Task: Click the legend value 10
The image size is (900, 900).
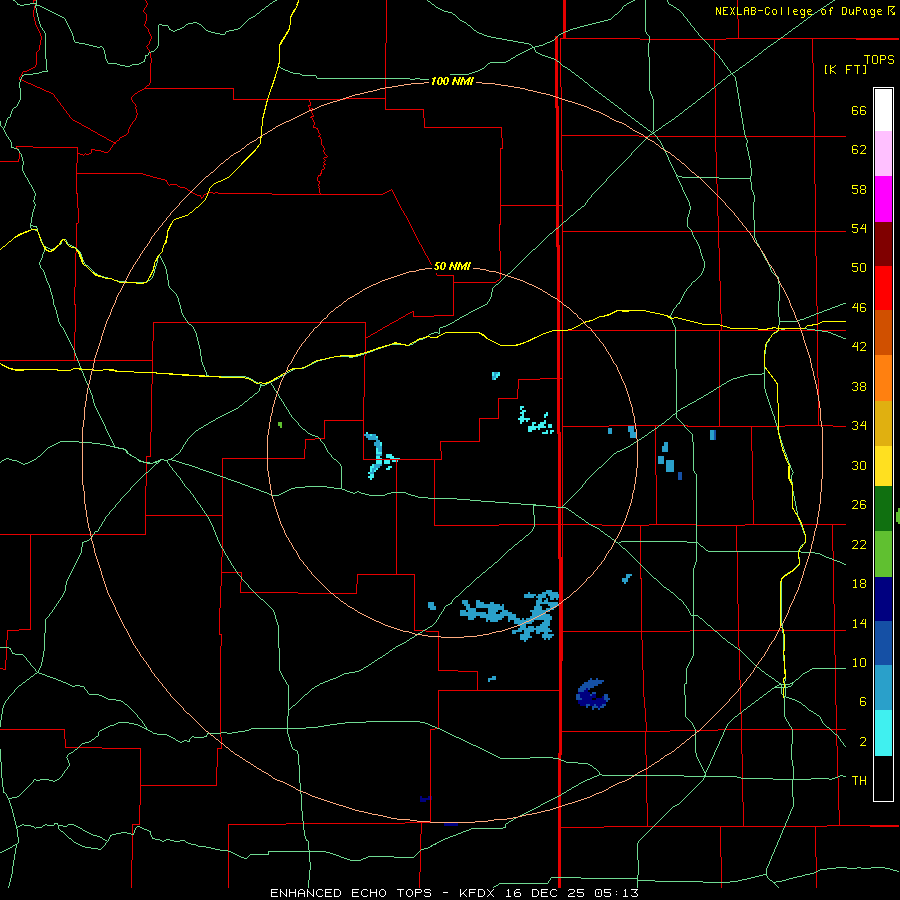Action: 859,662
